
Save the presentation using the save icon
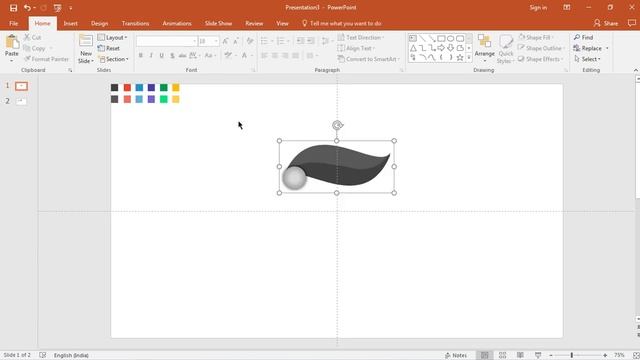13,8
